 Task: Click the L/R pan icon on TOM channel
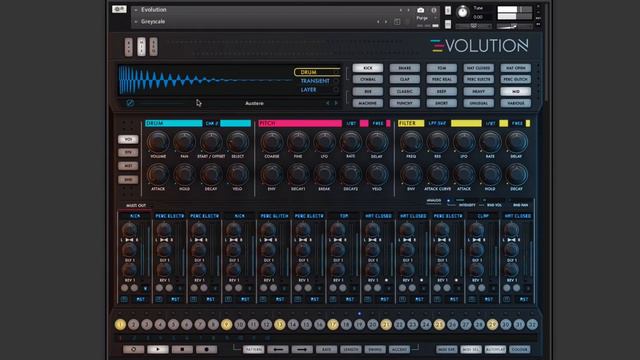(338, 240)
